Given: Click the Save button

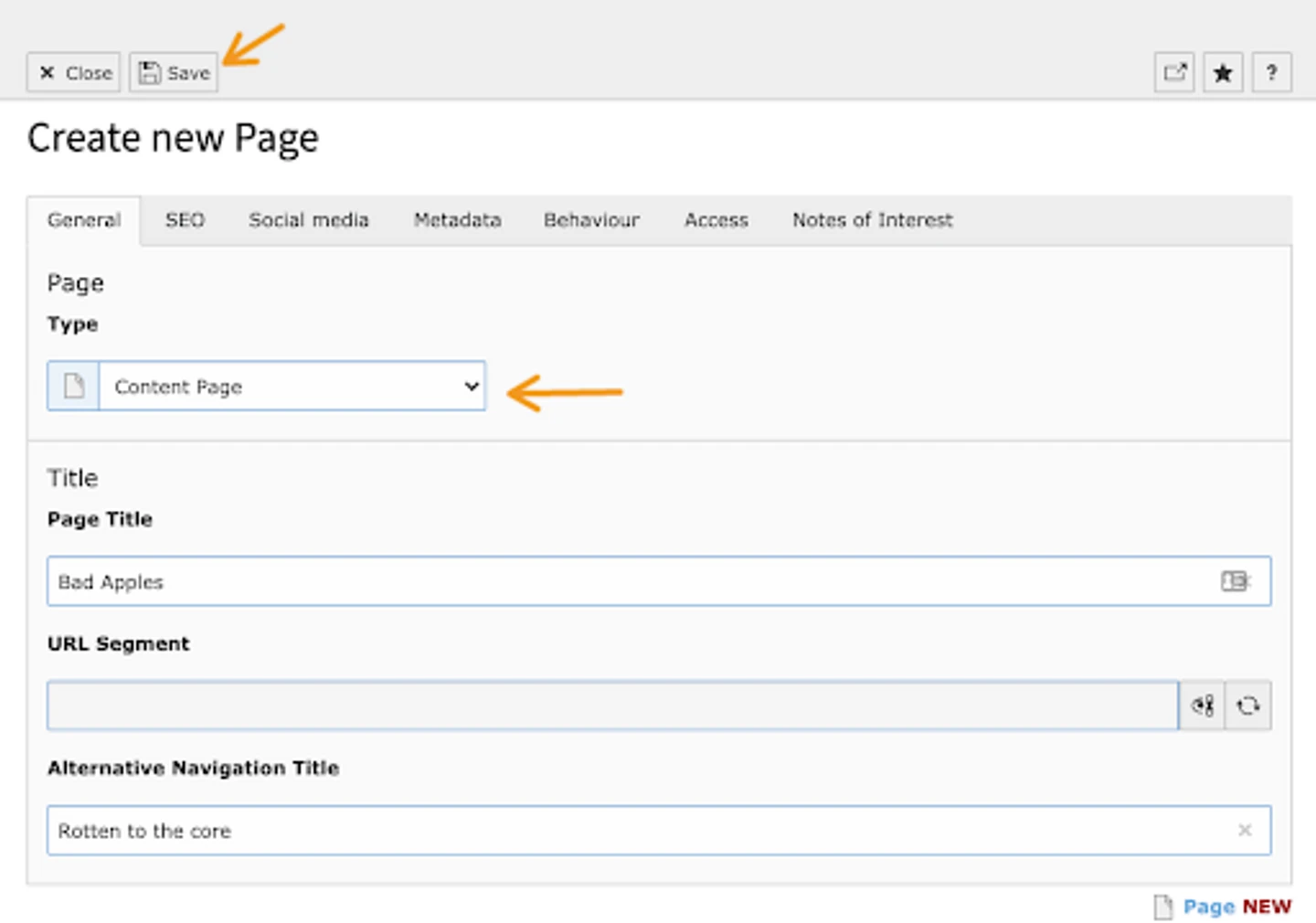Looking at the screenshot, I should [174, 73].
